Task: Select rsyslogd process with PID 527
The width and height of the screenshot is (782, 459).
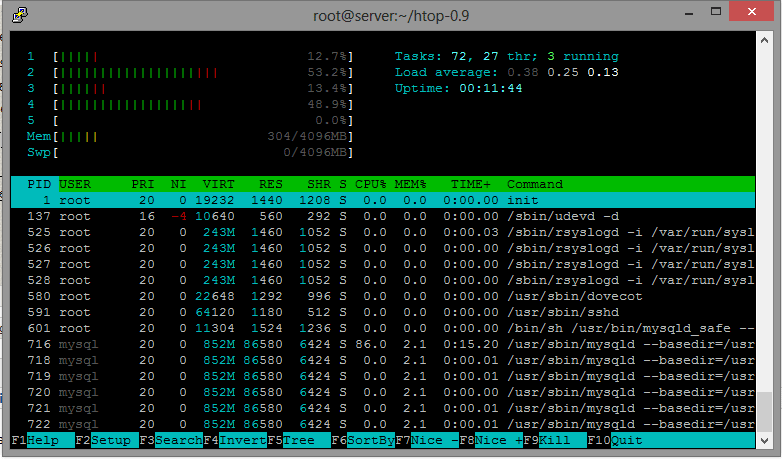Action: coord(383,264)
